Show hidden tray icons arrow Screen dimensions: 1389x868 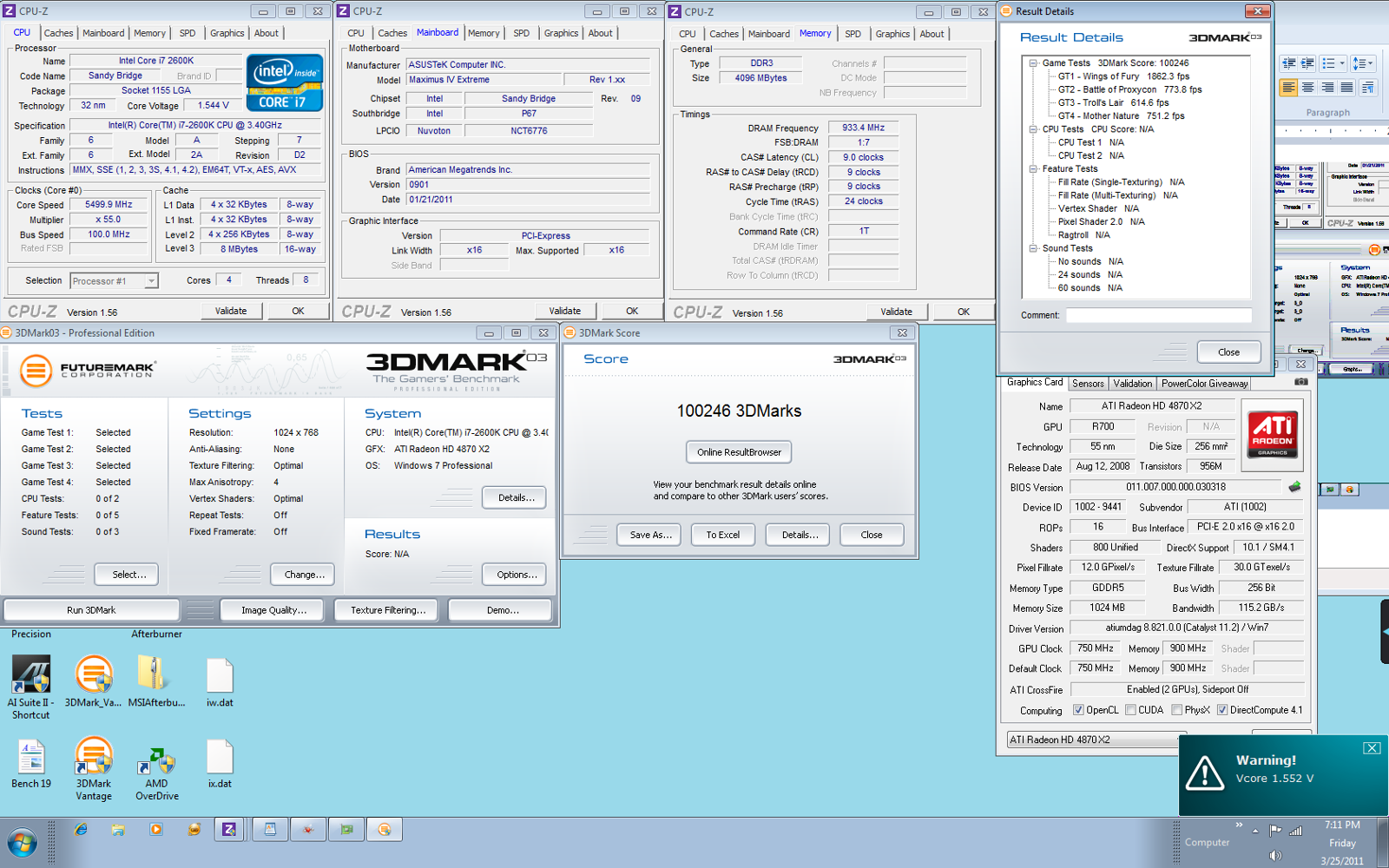pyautogui.click(x=1255, y=831)
